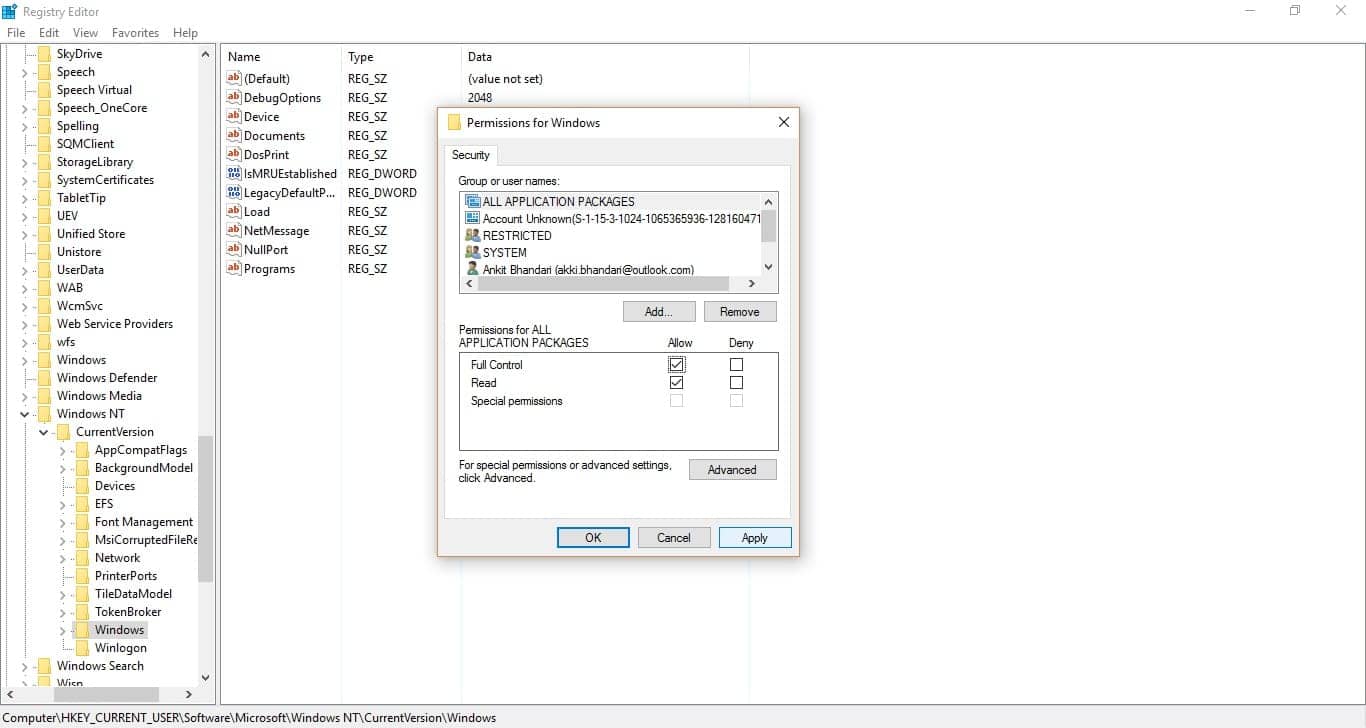The height and width of the screenshot is (728, 1366).
Task: Click the IsMRUEstablished DWORD value icon
Action: (235, 174)
